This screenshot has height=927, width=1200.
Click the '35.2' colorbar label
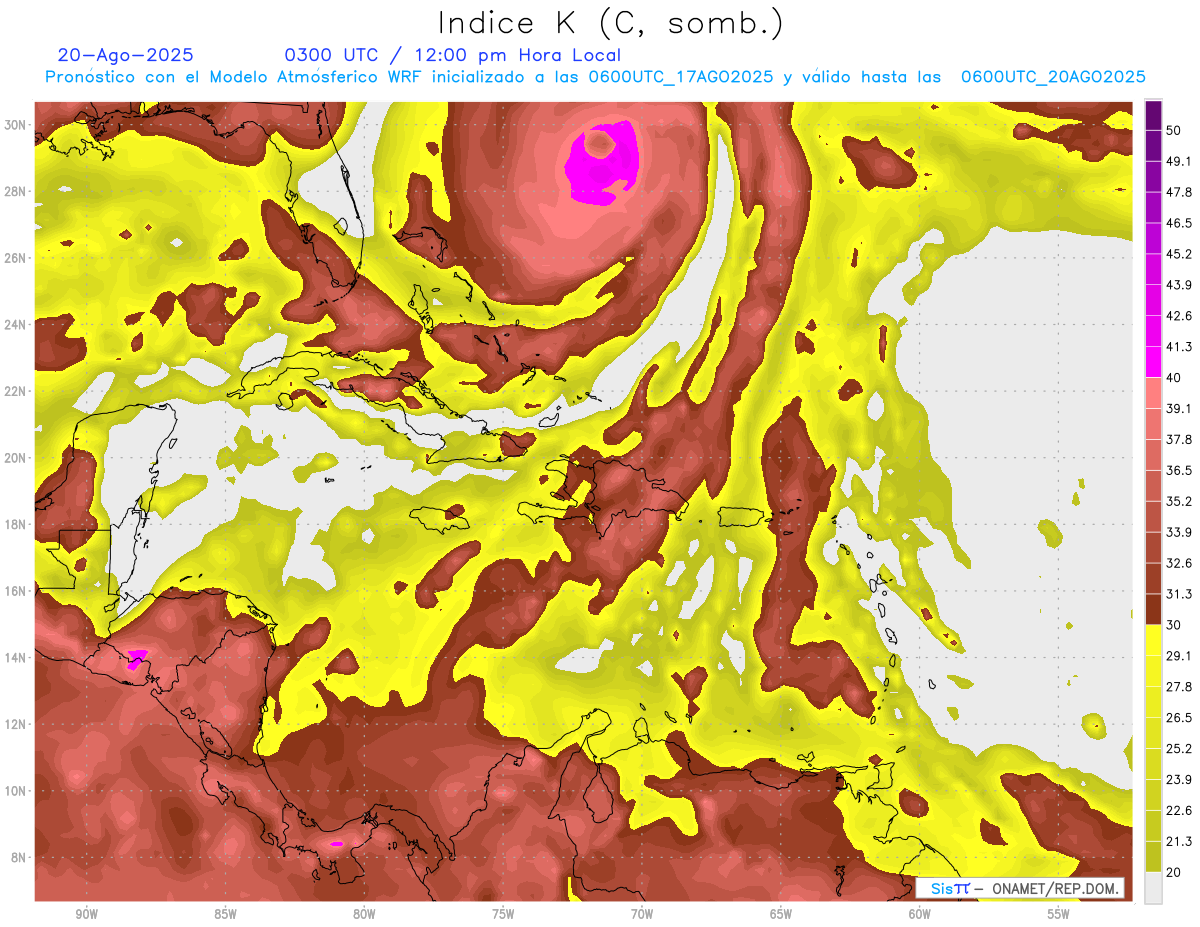[1178, 501]
